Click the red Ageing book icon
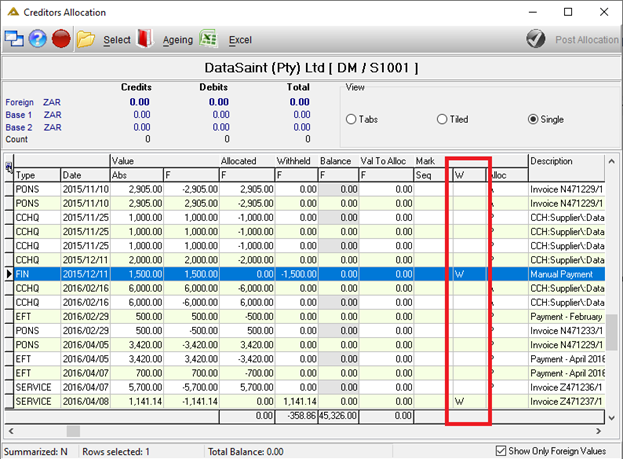Image resolution: width=623 pixels, height=459 pixels. (145, 39)
